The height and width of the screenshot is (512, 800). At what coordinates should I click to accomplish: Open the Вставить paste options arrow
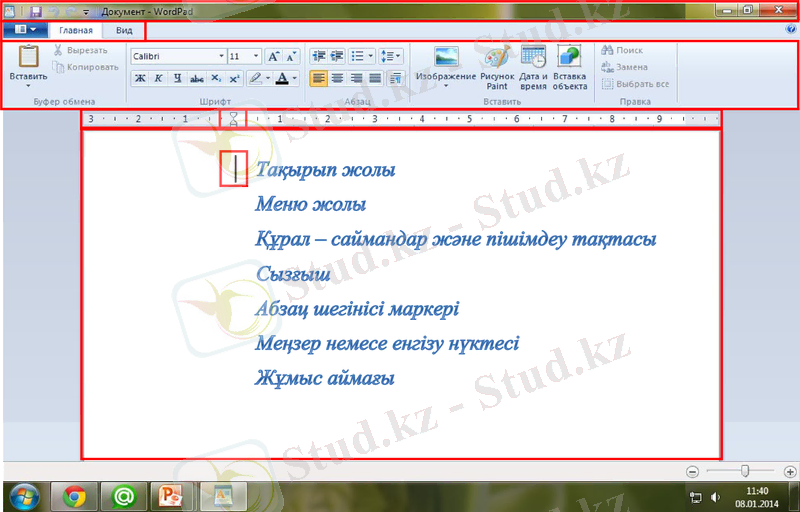click(x=28, y=86)
